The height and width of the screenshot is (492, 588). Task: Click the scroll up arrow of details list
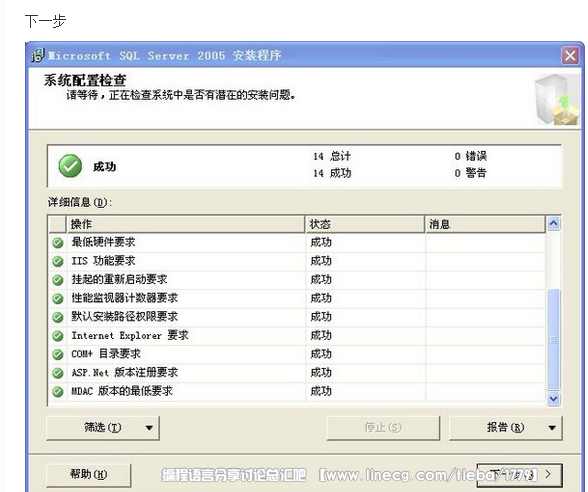tap(554, 224)
